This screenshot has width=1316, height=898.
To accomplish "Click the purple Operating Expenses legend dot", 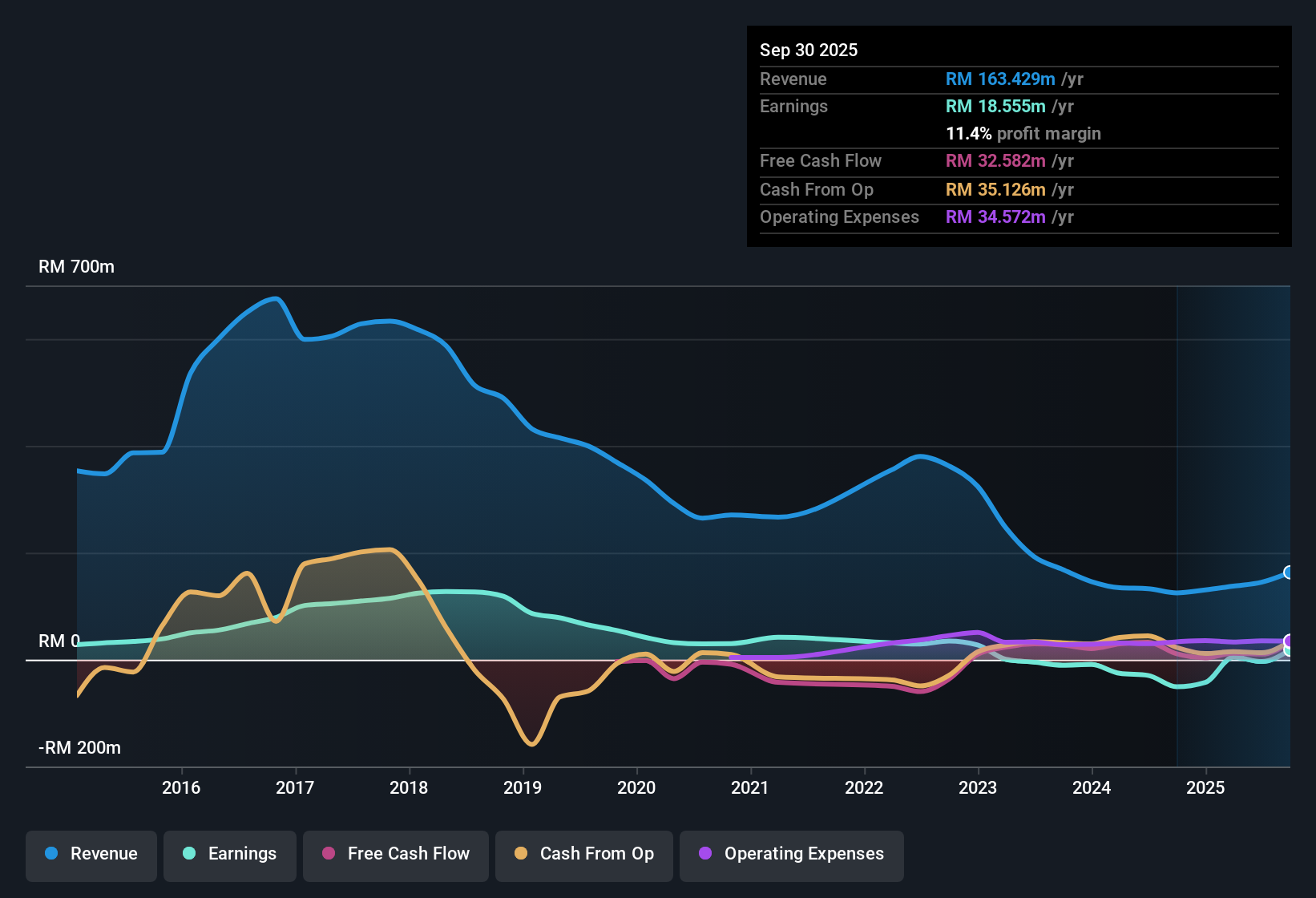I will coord(704,854).
